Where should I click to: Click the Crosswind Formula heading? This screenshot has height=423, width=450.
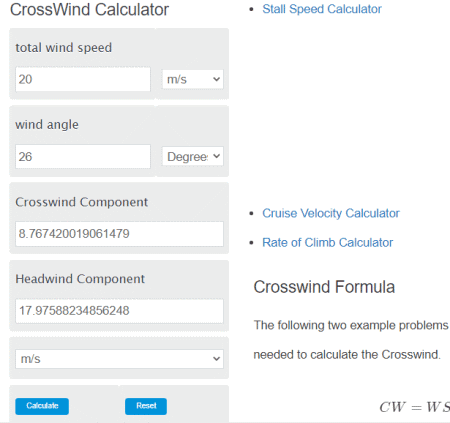[x=324, y=287]
